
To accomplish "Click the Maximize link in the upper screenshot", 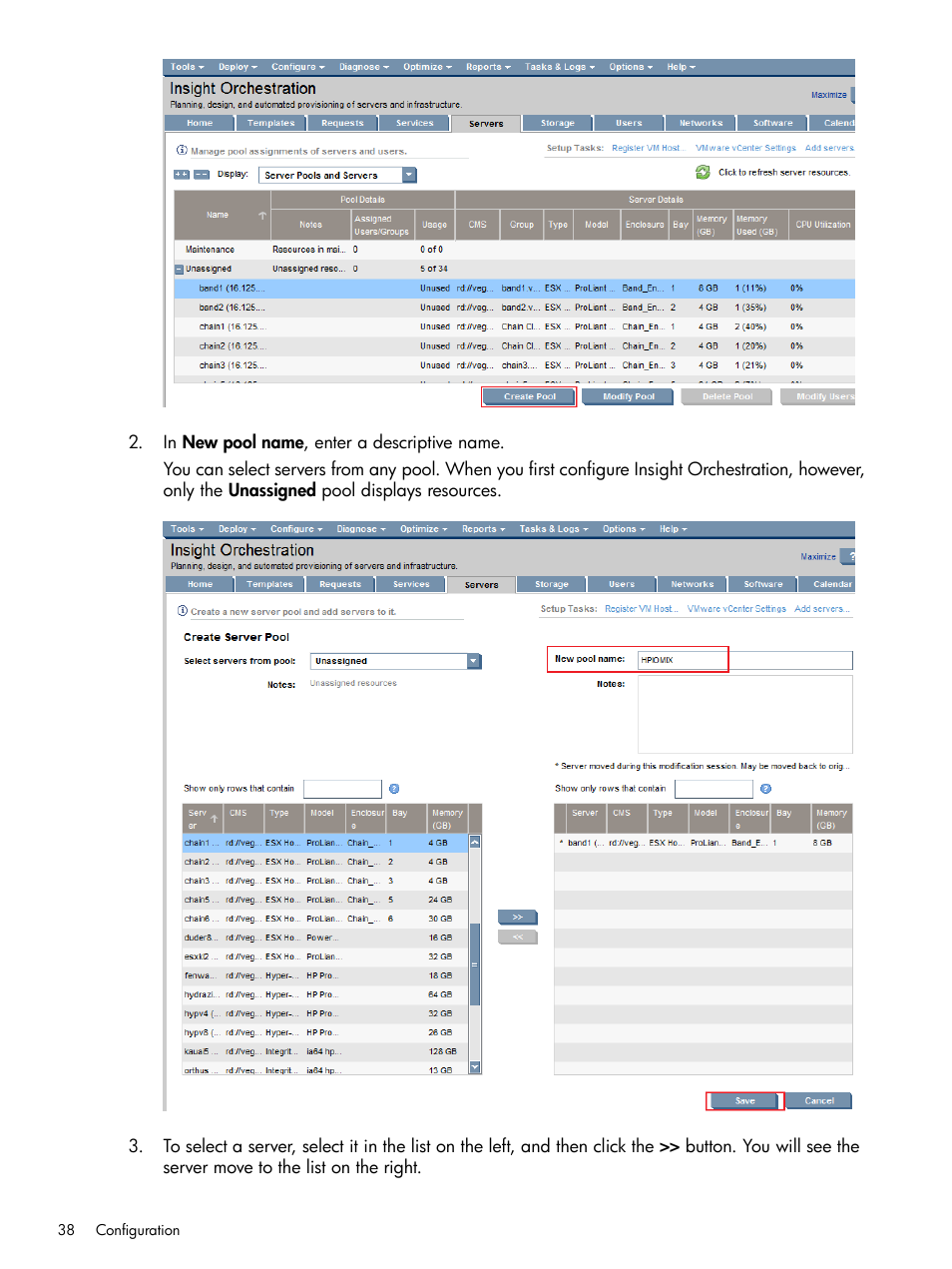I will (x=828, y=95).
